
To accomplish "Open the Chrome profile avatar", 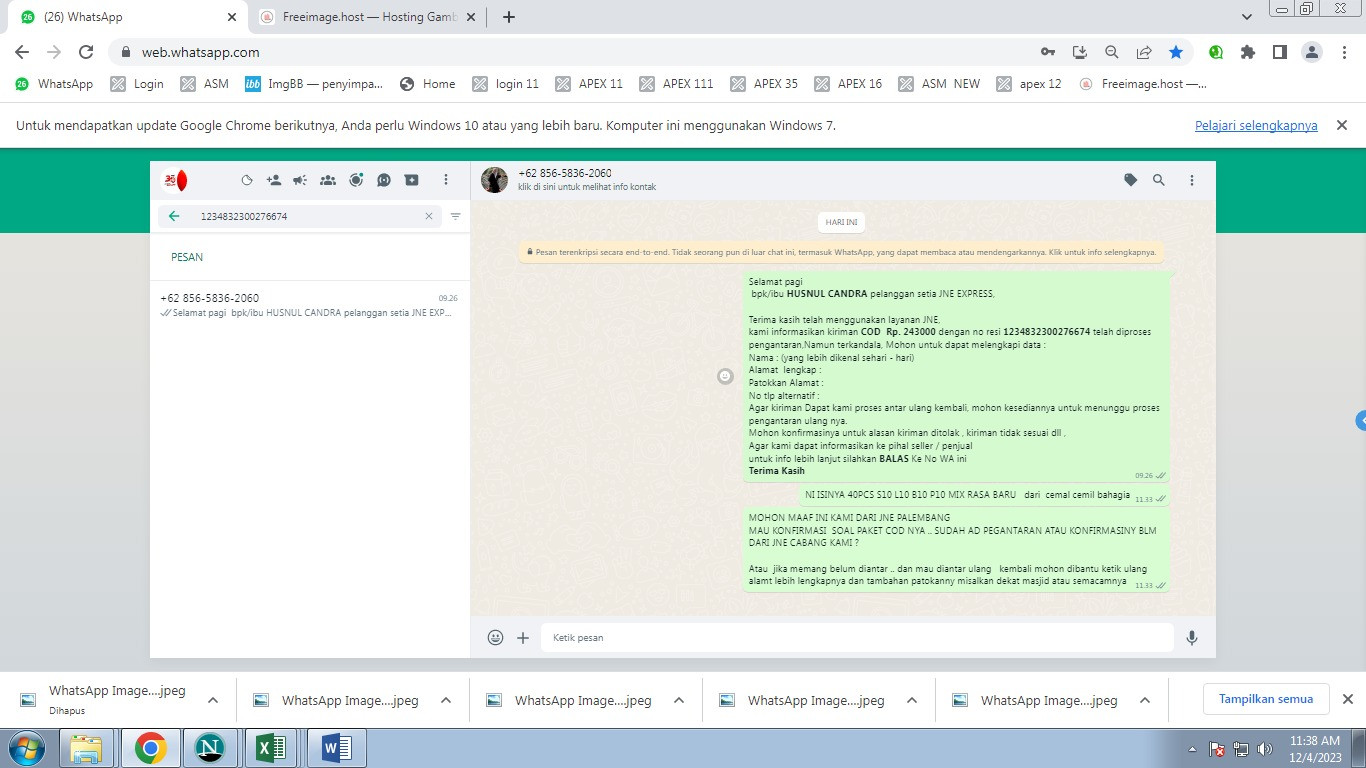I will point(1312,52).
